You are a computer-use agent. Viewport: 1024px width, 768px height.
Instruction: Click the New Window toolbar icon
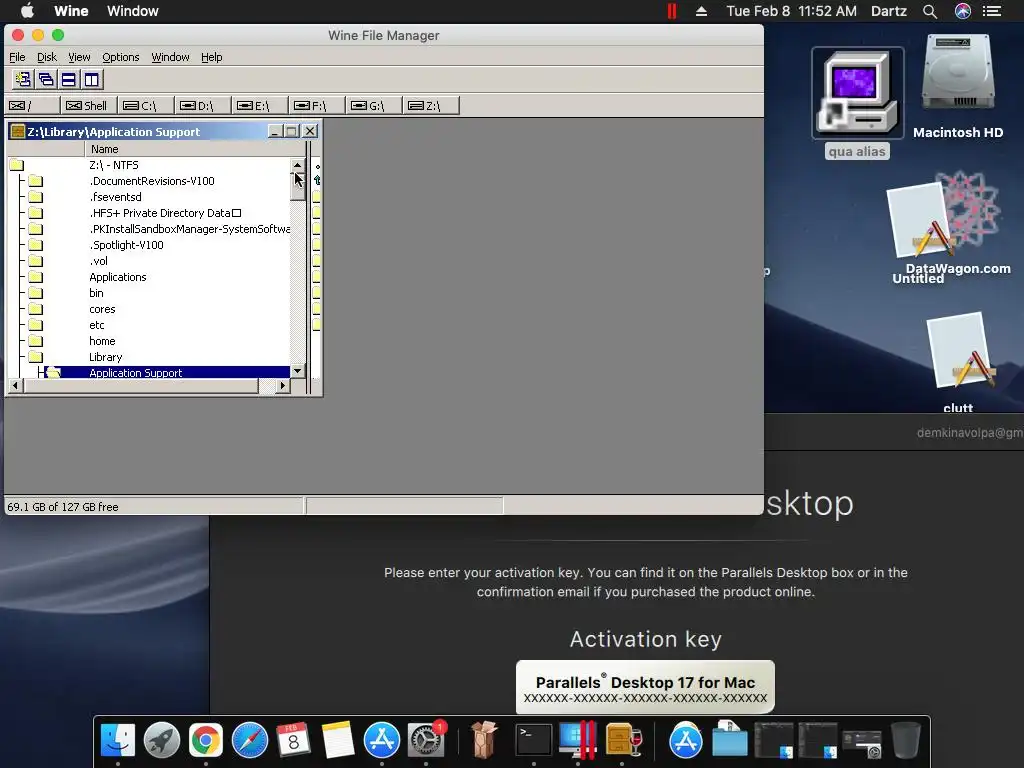(24, 80)
